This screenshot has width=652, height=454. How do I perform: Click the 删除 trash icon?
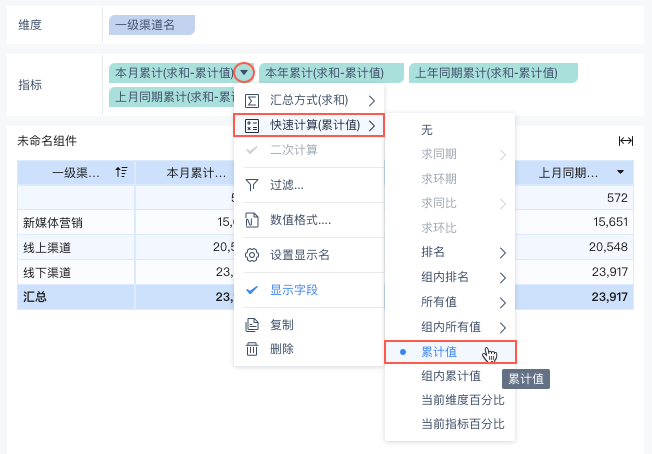coord(252,349)
